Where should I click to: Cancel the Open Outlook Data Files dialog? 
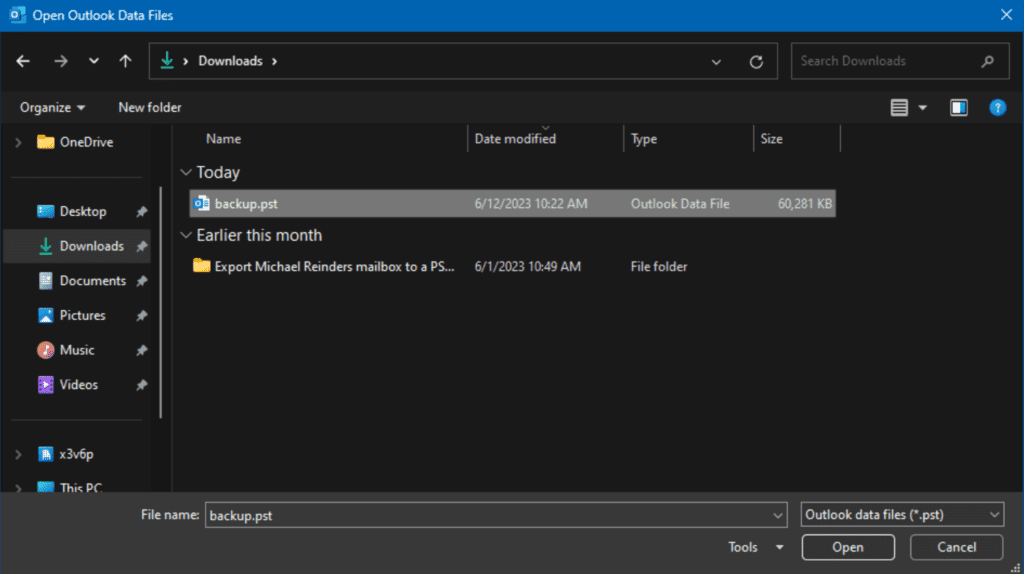[x=957, y=547]
